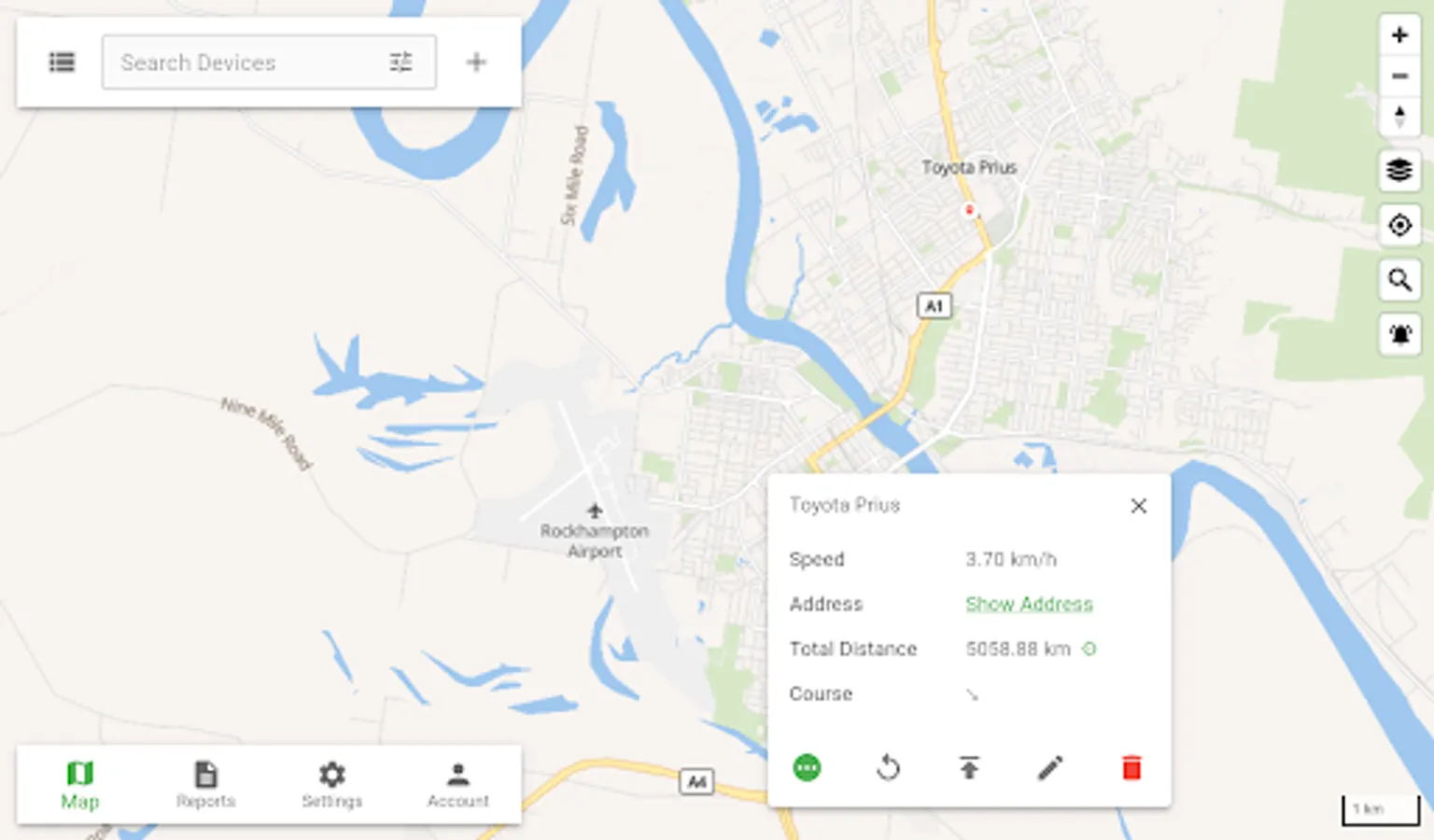Open the map layers switcher
This screenshot has height=840, width=1434.
pos(1399,170)
